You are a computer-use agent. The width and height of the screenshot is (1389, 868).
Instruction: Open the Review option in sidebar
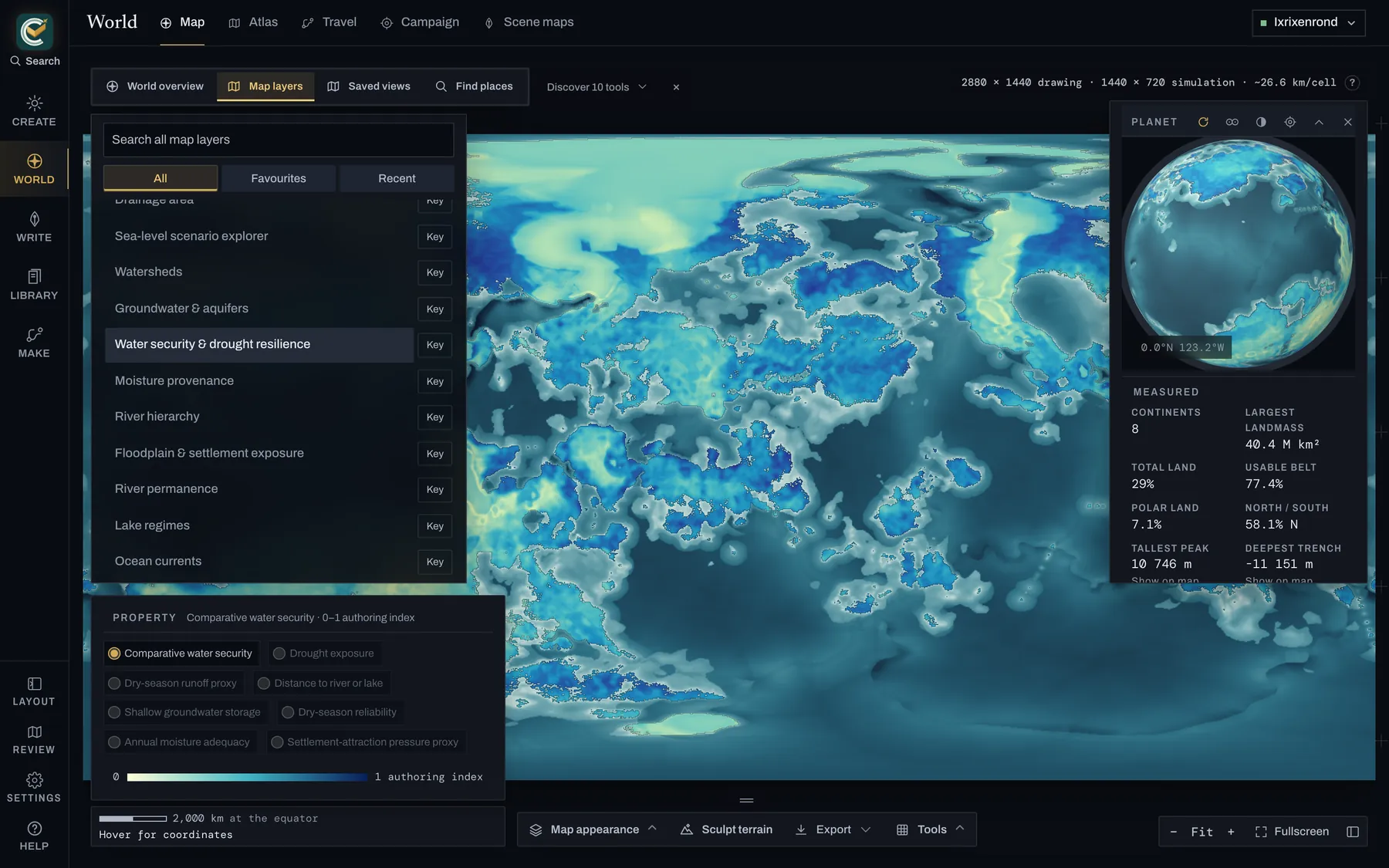(34, 739)
